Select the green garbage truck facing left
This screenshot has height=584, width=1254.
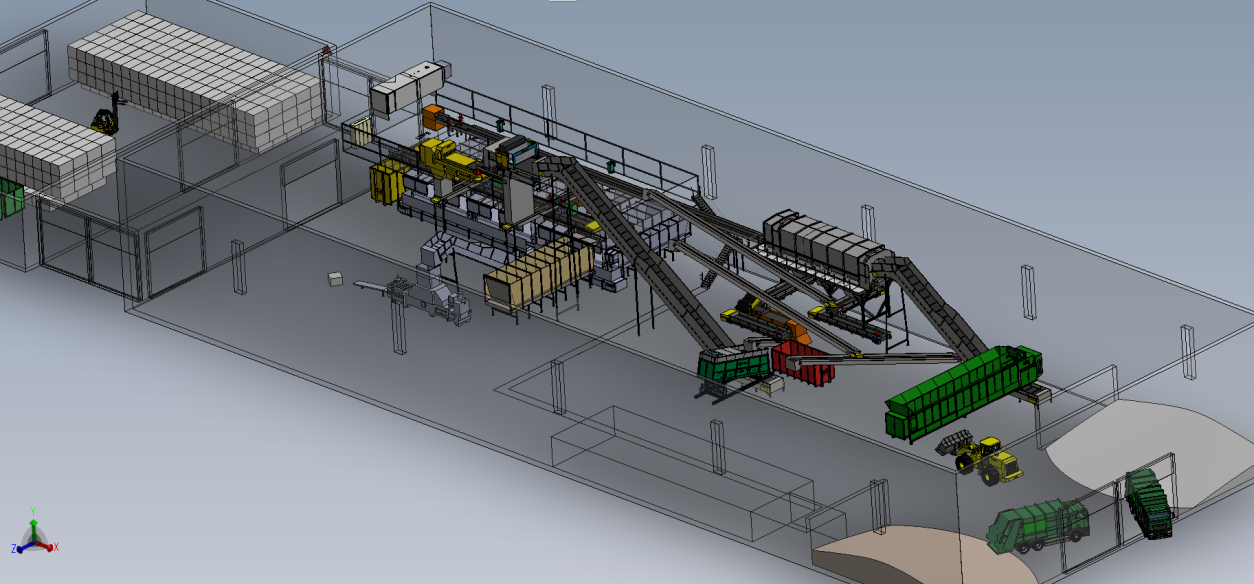coord(1038,524)
